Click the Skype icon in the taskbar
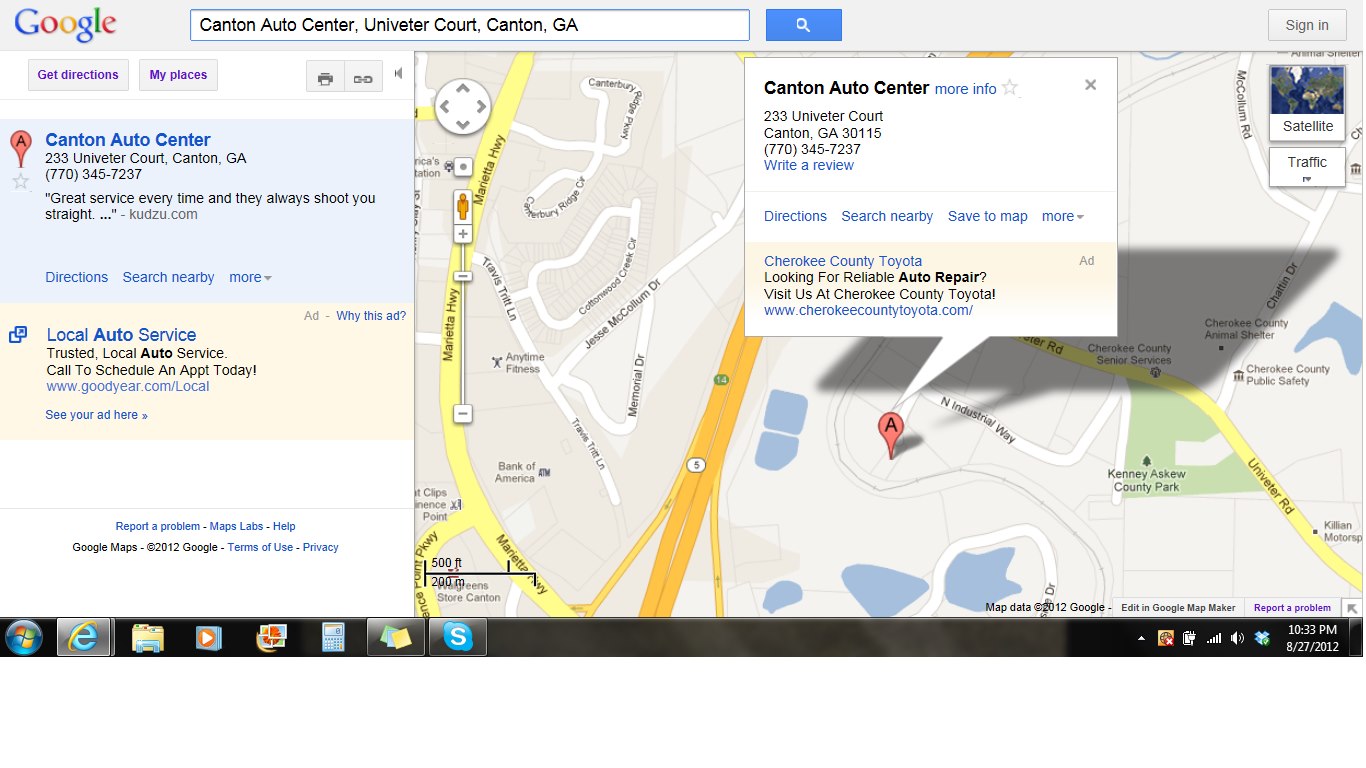 click(458, 637)
